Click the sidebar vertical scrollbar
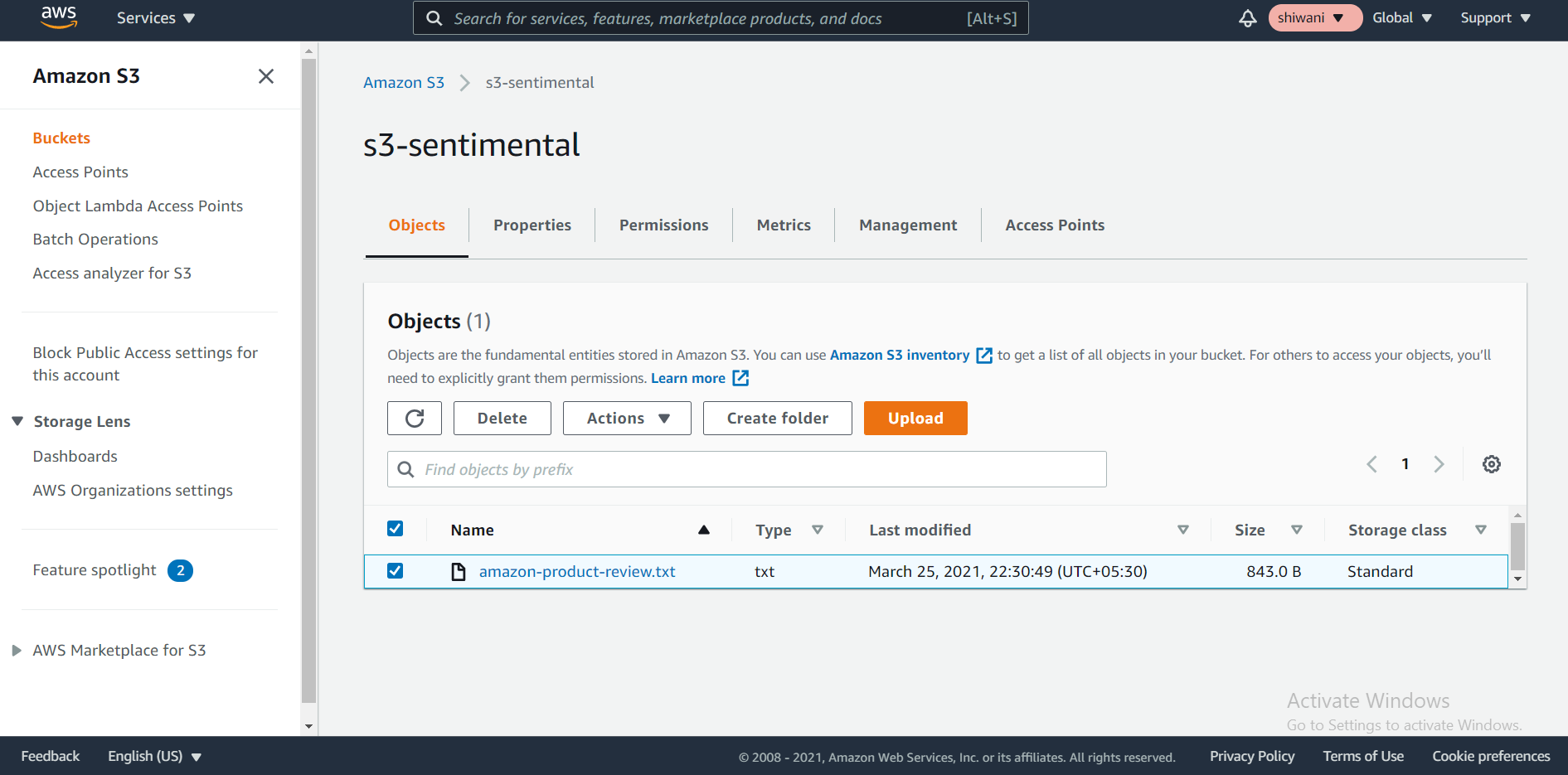Screen dimensions: 1568x775 coord(308,380)
